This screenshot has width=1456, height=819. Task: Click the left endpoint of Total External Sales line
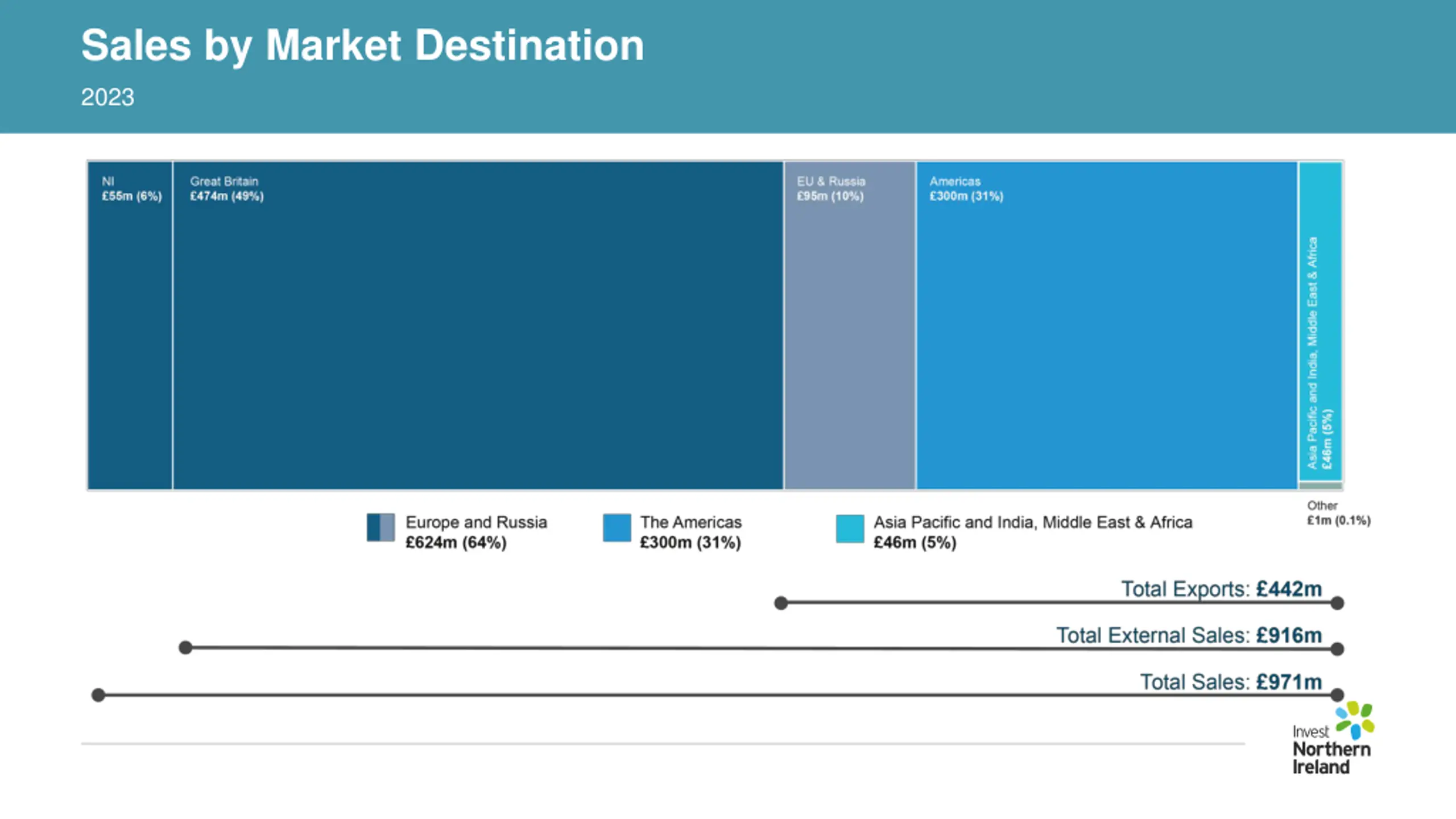[185, 648]
